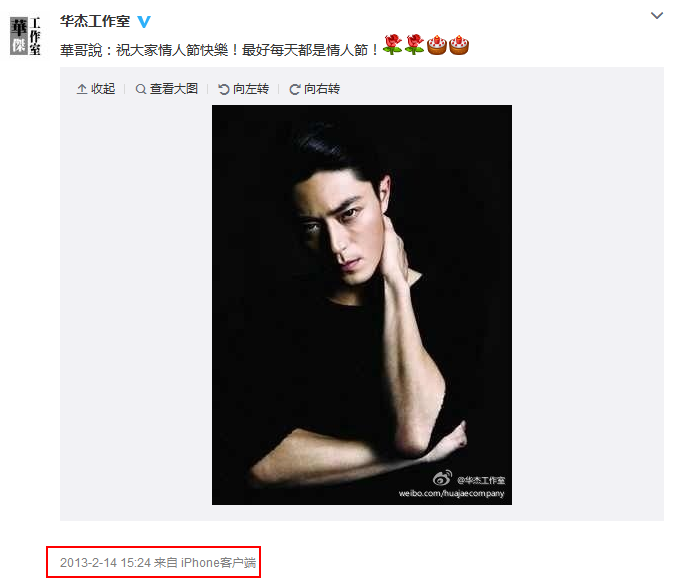The image size is (677, 579).
Task: Click the 华杰工作室 account name
Action: (95, 21)
